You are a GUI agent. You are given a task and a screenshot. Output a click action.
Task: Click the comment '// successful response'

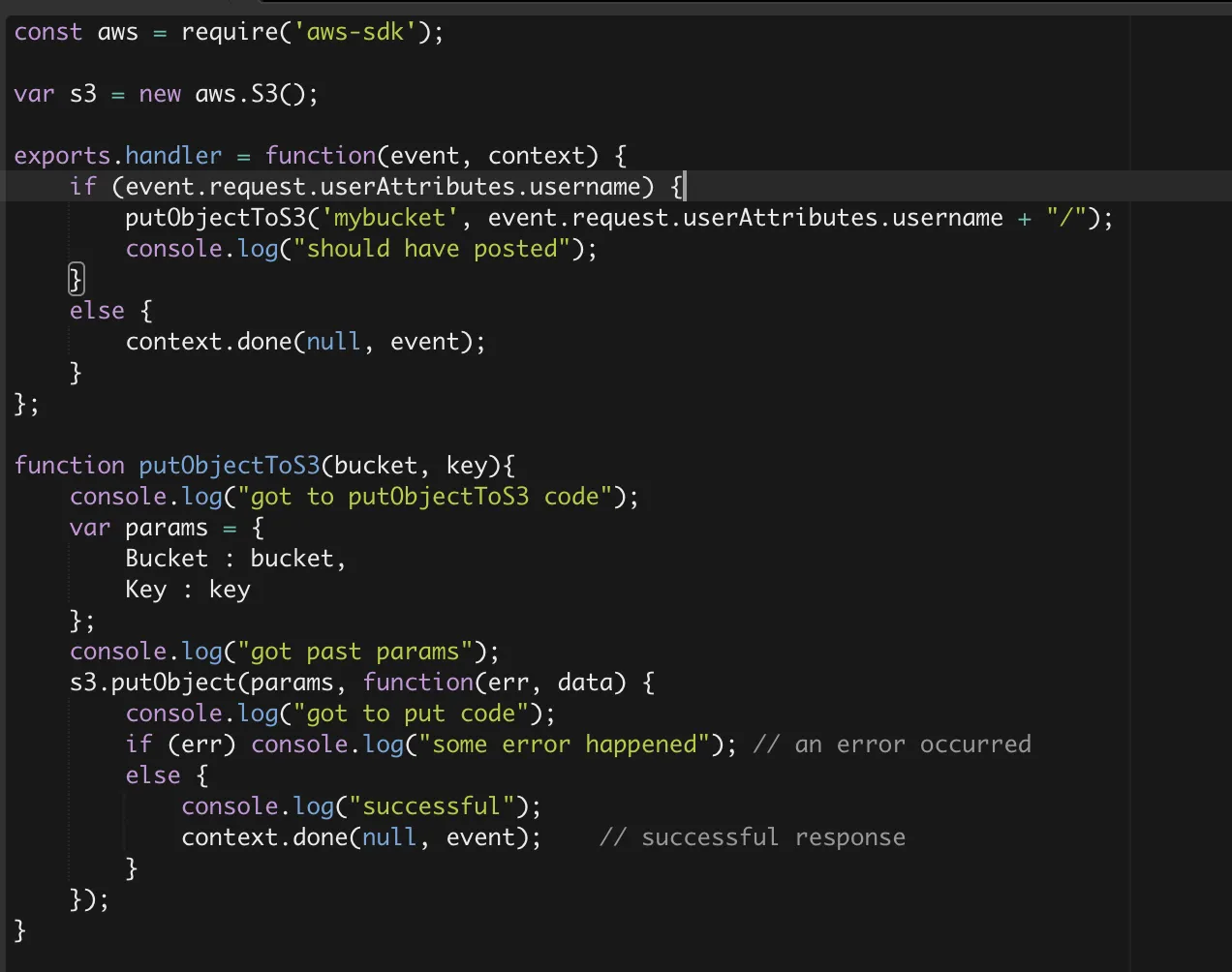[753, 837]
